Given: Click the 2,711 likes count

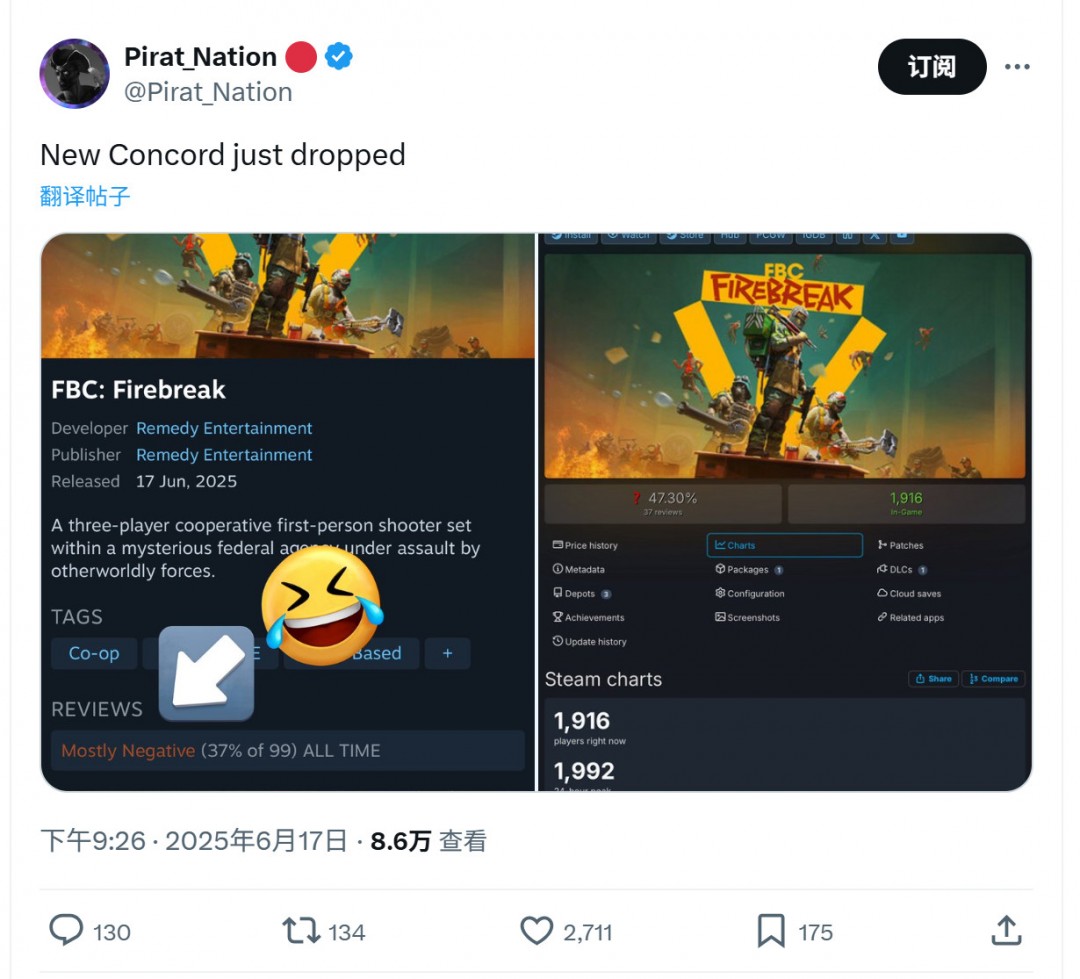Looking at the screenshot, I should point(587,932).
